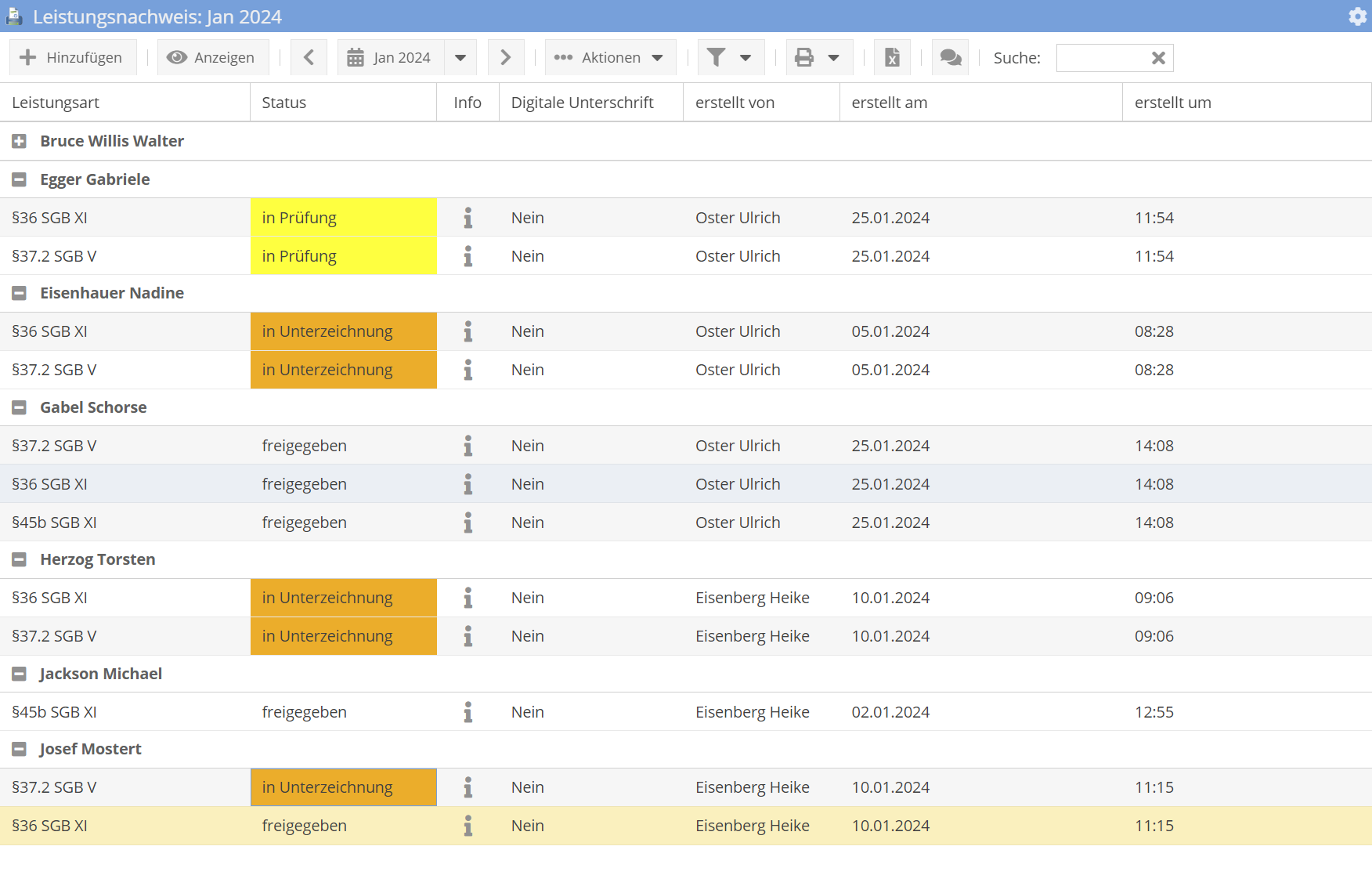
Task: Go to previous month arrow
Action: (309, 57)
